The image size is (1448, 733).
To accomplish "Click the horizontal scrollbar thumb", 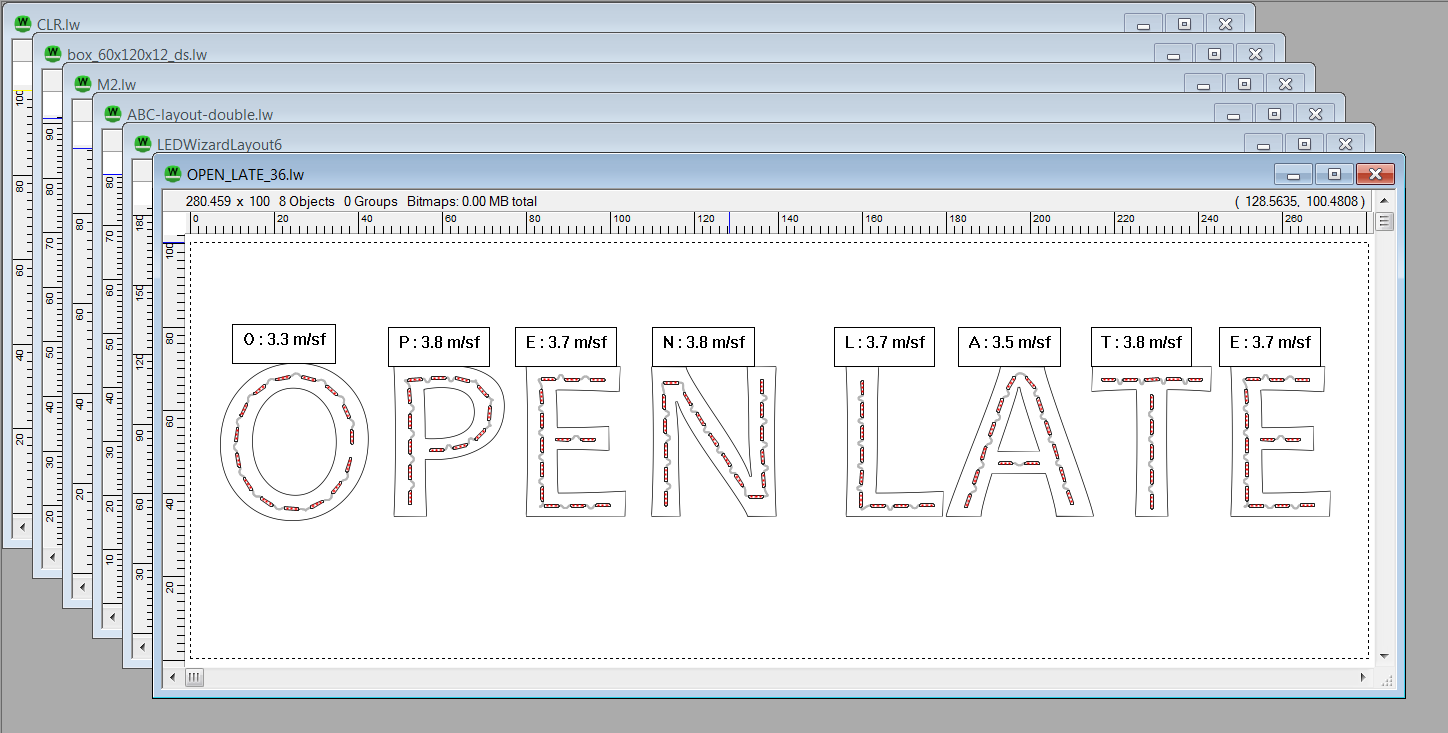I will (194, 677).
